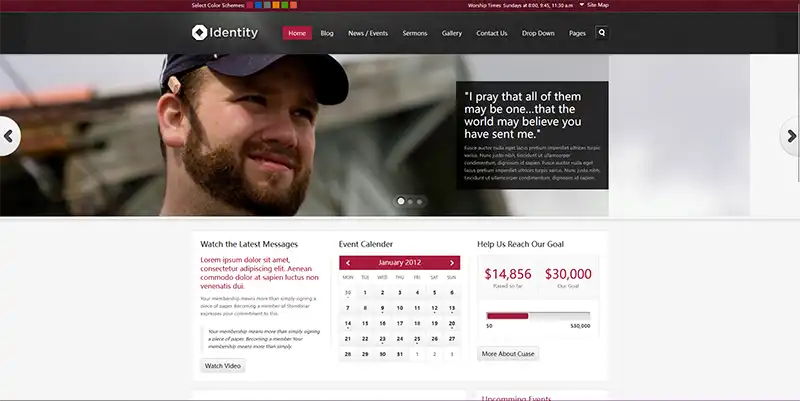Open the Pages navigation menu
Screen dimensions: 800x401
pyautogui.click(x=577, y=33)
